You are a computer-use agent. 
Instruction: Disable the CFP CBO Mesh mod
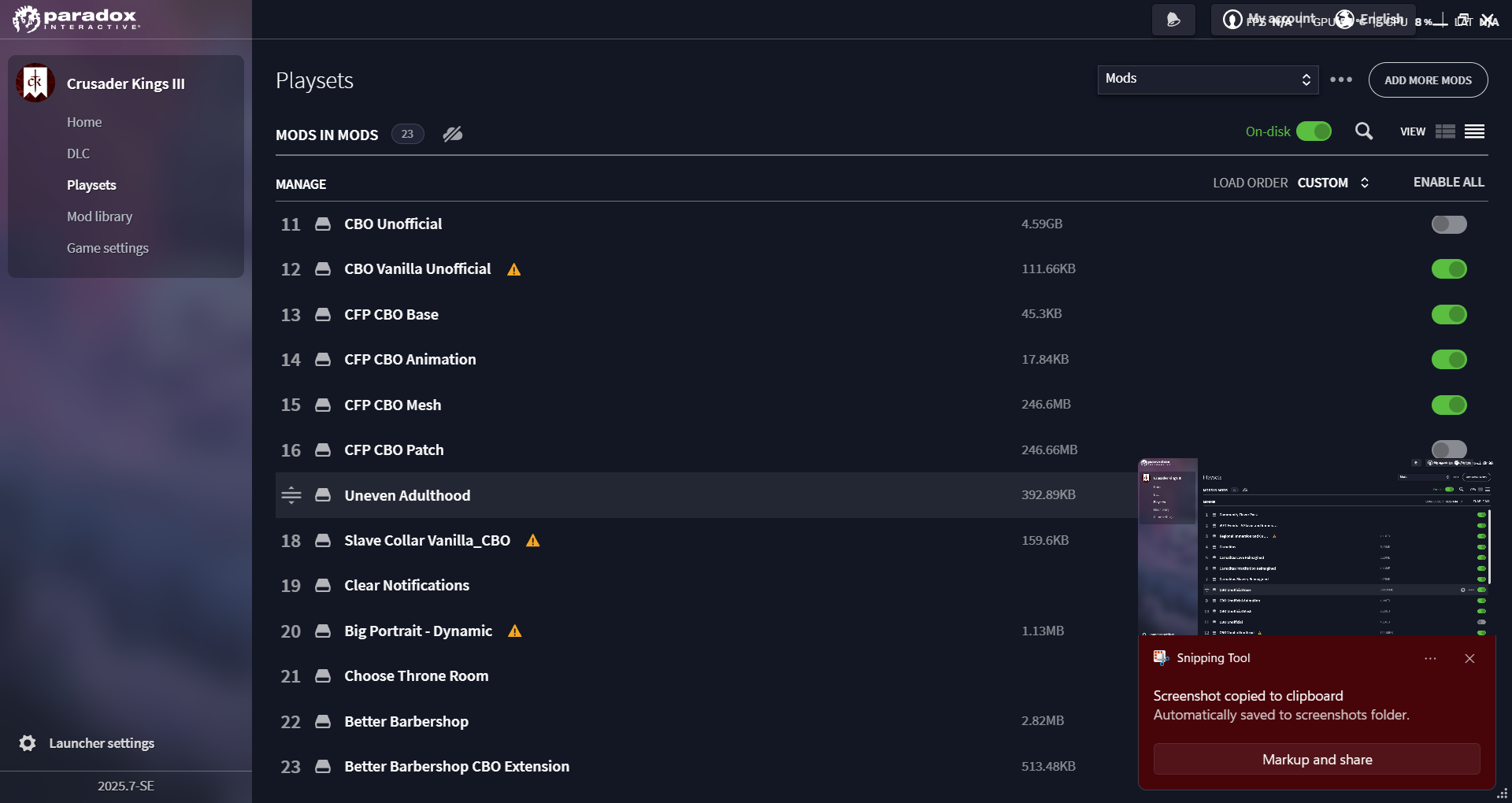point(1449,405)
